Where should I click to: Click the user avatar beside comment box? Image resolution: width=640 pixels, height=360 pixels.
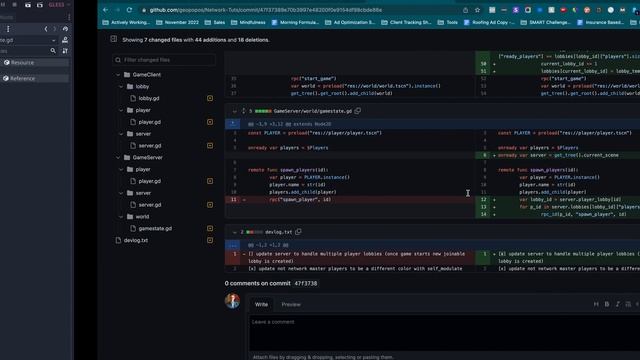pyautogui.click(x=232, y=301)
